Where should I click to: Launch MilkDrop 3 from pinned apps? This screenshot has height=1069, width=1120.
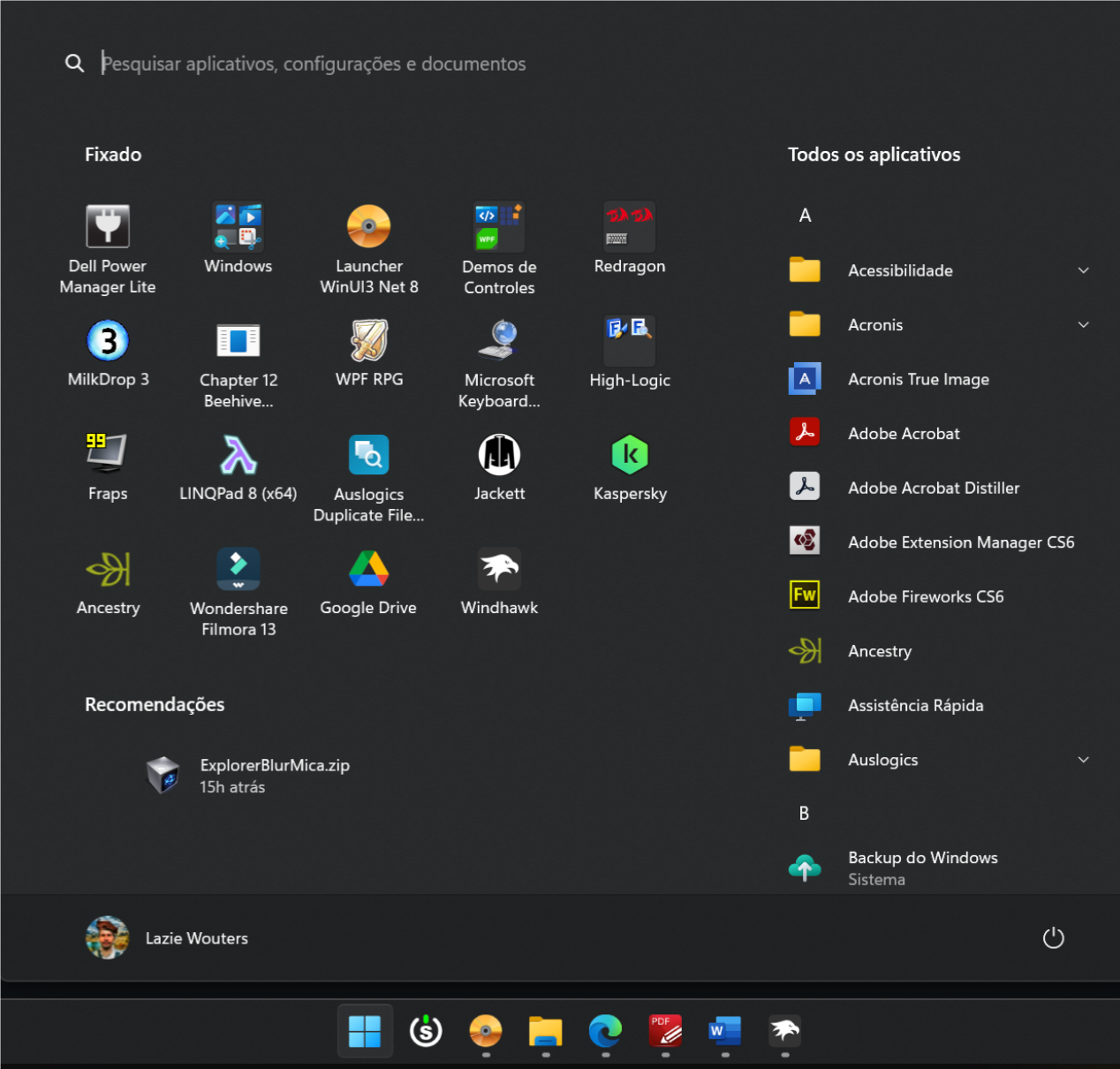(x=108, y=355)
